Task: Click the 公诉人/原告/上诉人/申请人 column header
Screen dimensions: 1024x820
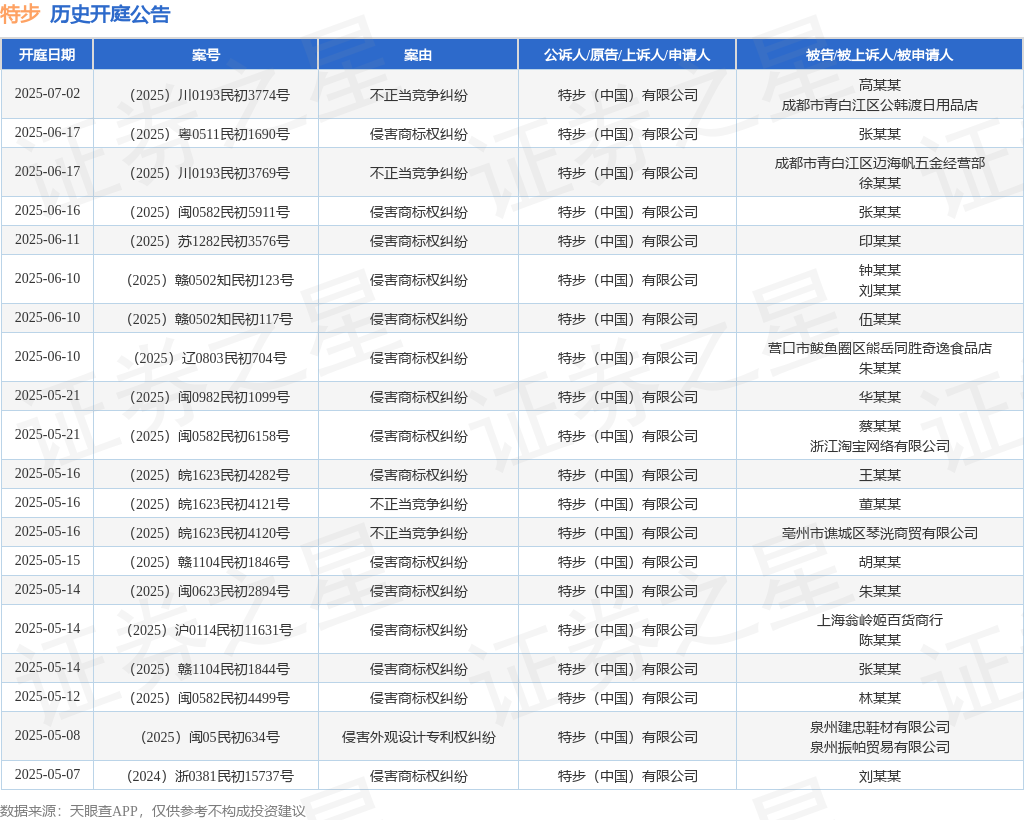Action: 627,55
